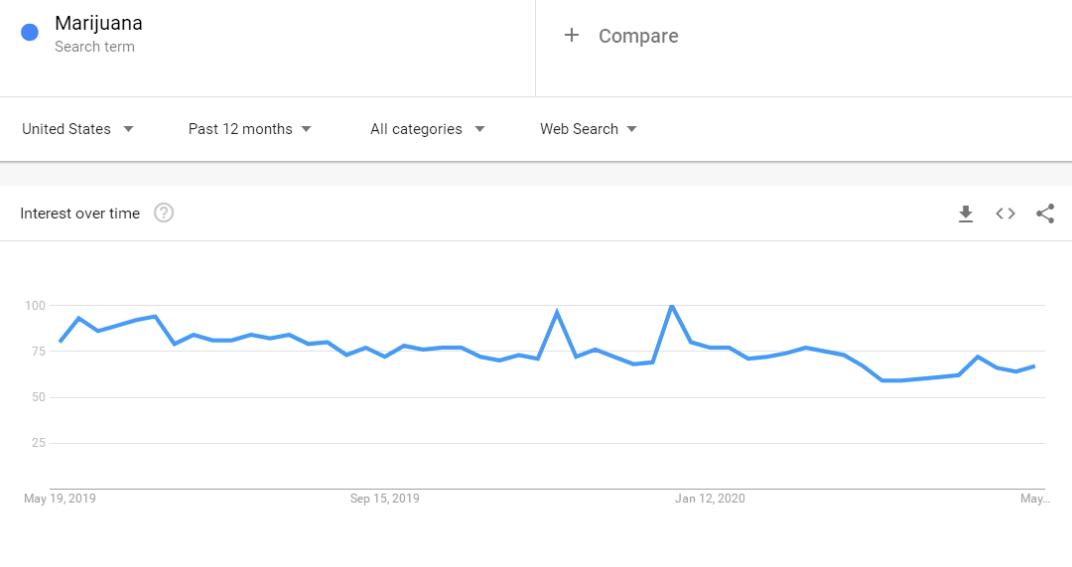Click the 50 value axis label
The image size is (1072, 567).
tap(38, 397)
